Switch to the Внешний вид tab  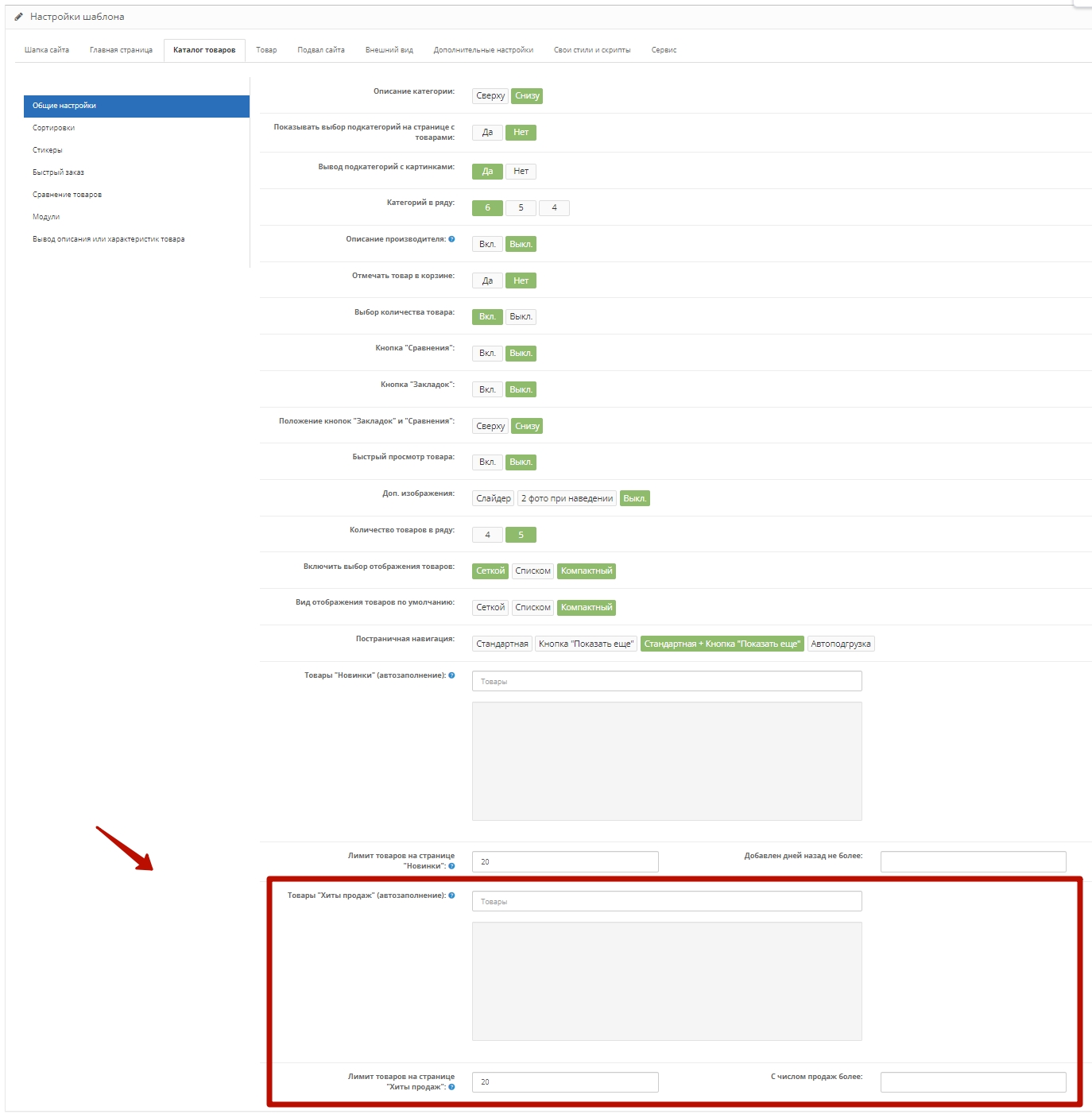point(389,50)
